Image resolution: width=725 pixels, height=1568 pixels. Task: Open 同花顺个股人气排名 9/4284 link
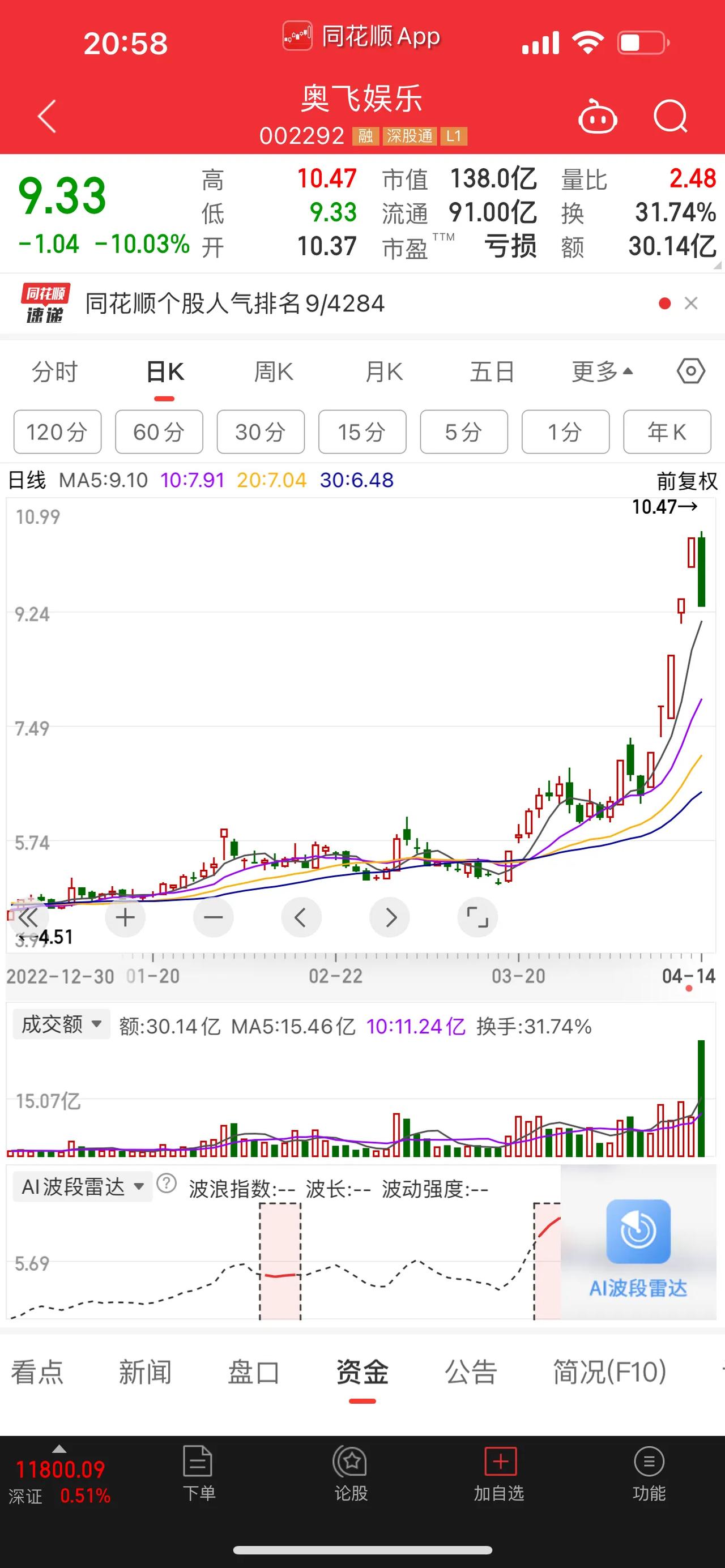235,303
